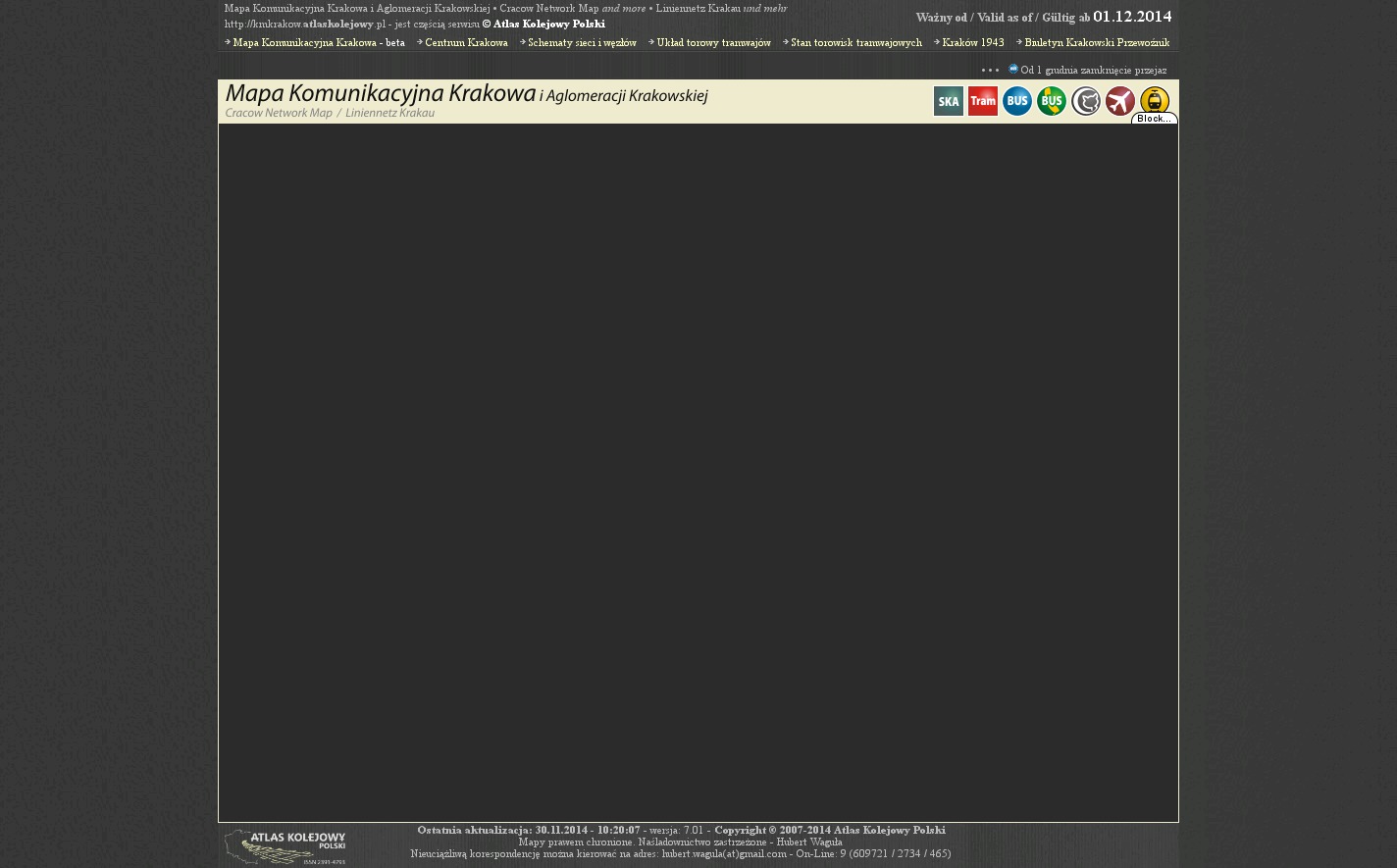Click the SKA rail icon

click(x=948, y=101)
